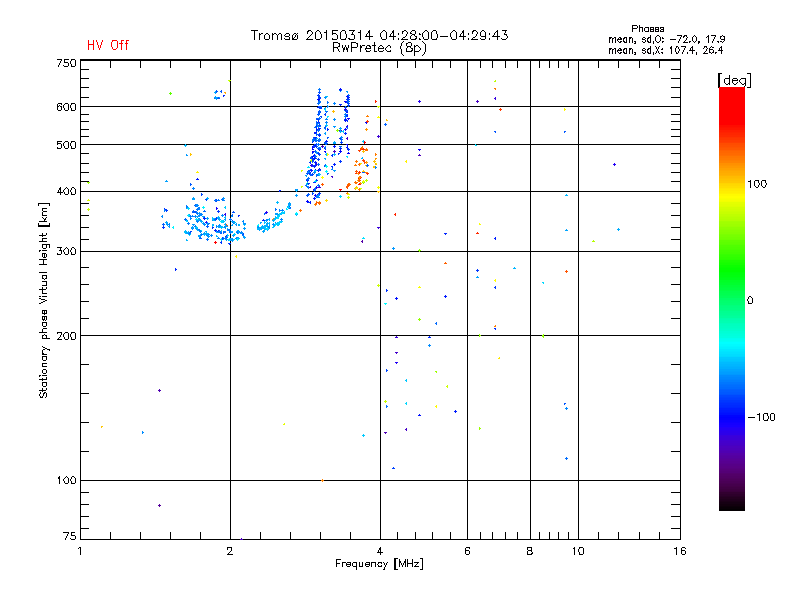Click the Stationary phase Virtual Height axis title
800x600 pixels.
tap(45, 301)
